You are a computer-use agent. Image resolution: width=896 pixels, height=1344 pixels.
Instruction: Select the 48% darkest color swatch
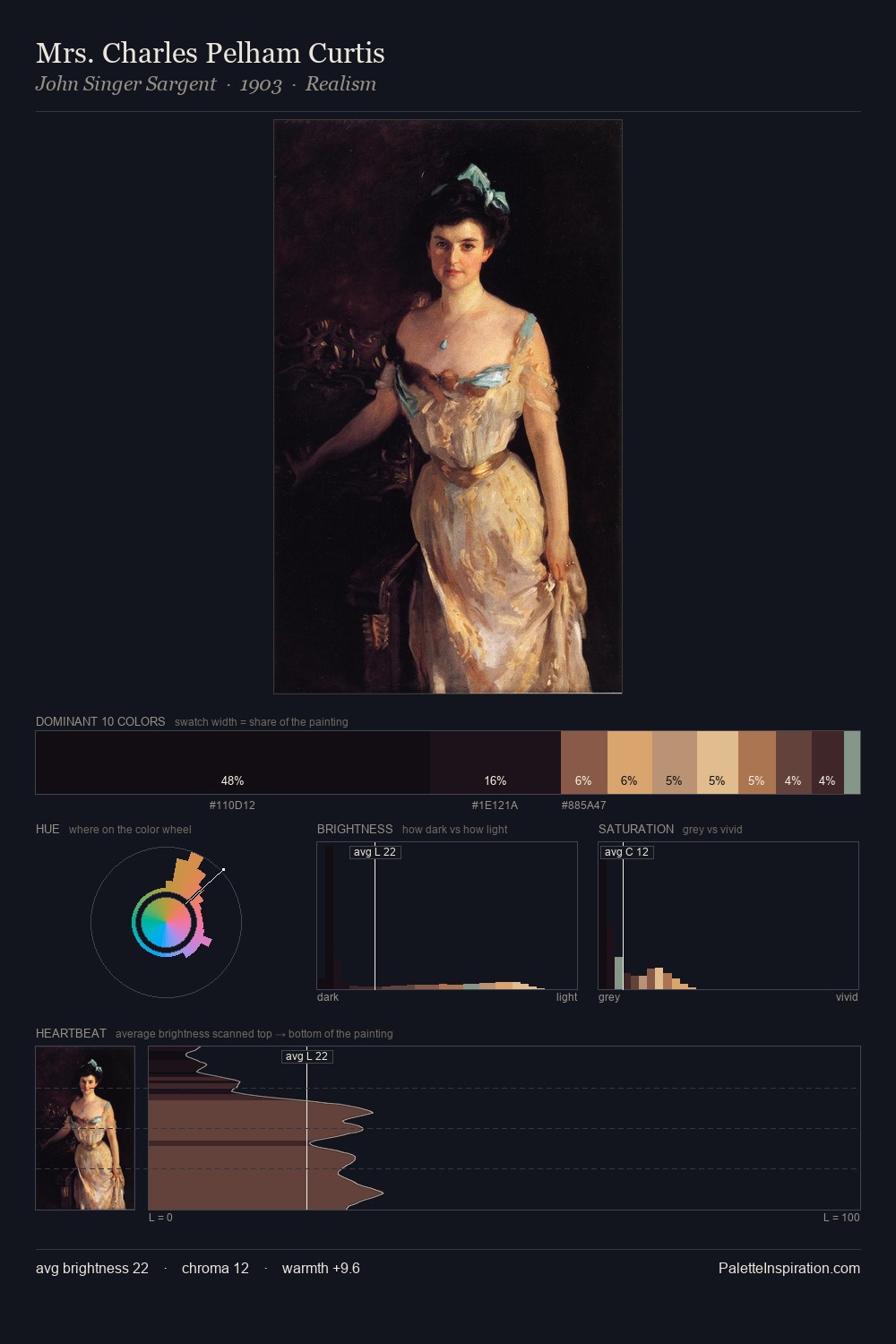coord(233,762)
